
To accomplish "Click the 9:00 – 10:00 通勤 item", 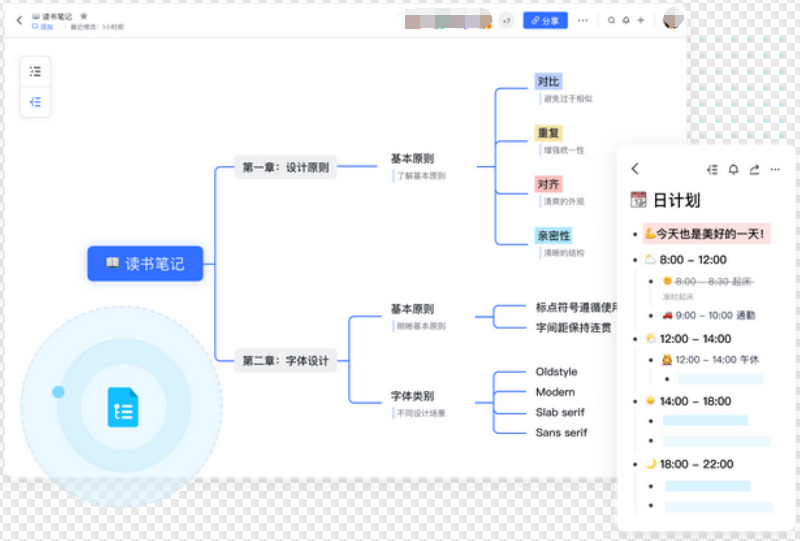I will (x=709, y=315).
